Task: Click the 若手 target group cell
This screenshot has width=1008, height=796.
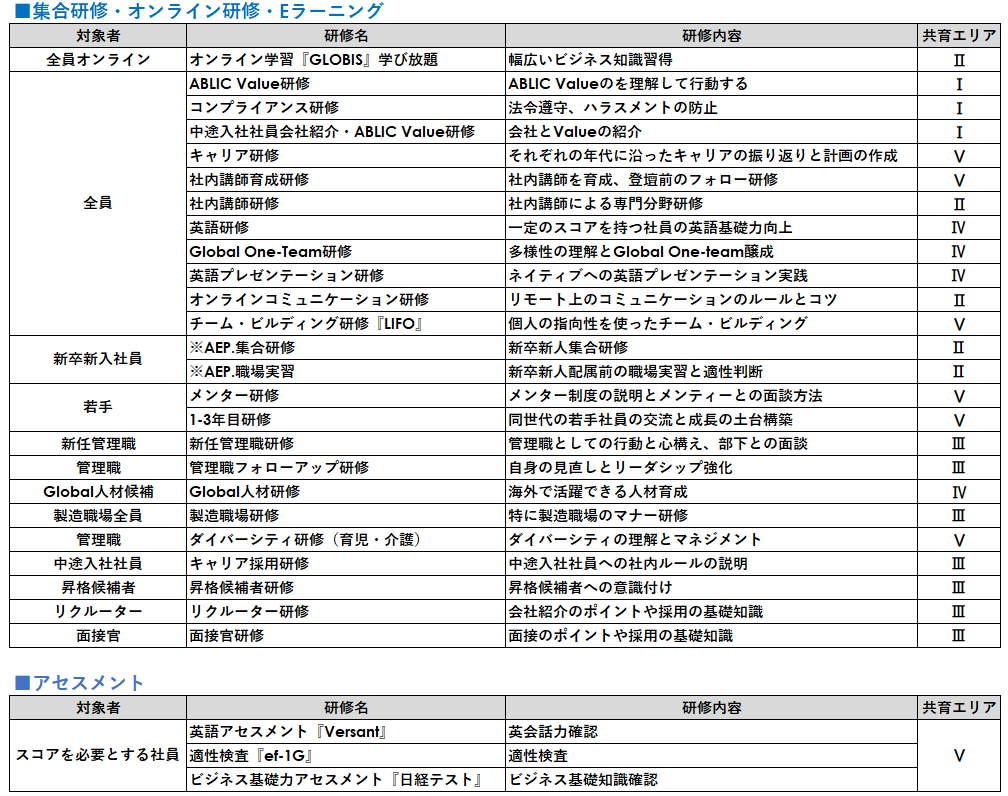Action: [98, 408]
